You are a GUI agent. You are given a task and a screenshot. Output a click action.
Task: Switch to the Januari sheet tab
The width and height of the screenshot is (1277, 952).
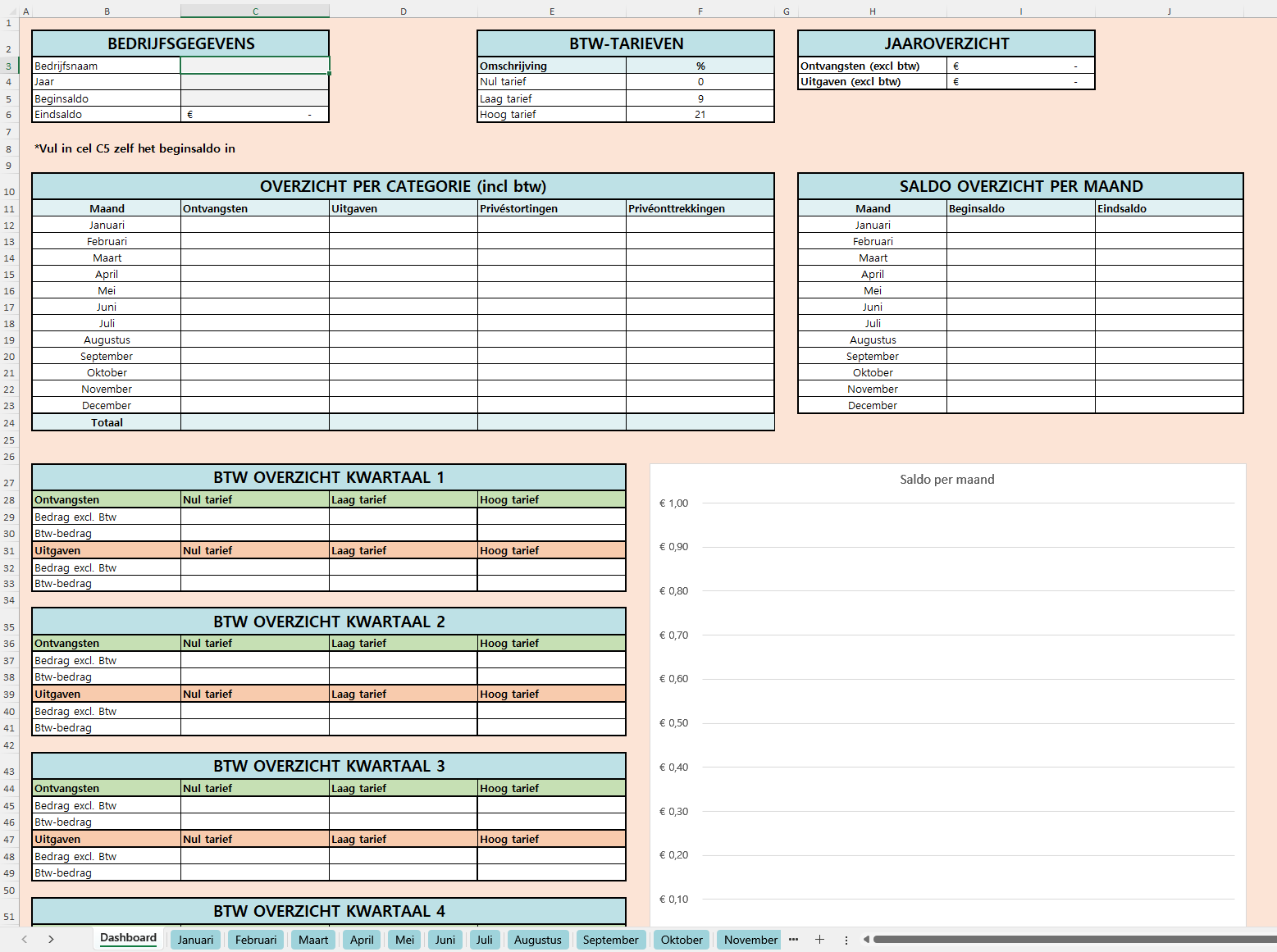[x=195, y=940]
